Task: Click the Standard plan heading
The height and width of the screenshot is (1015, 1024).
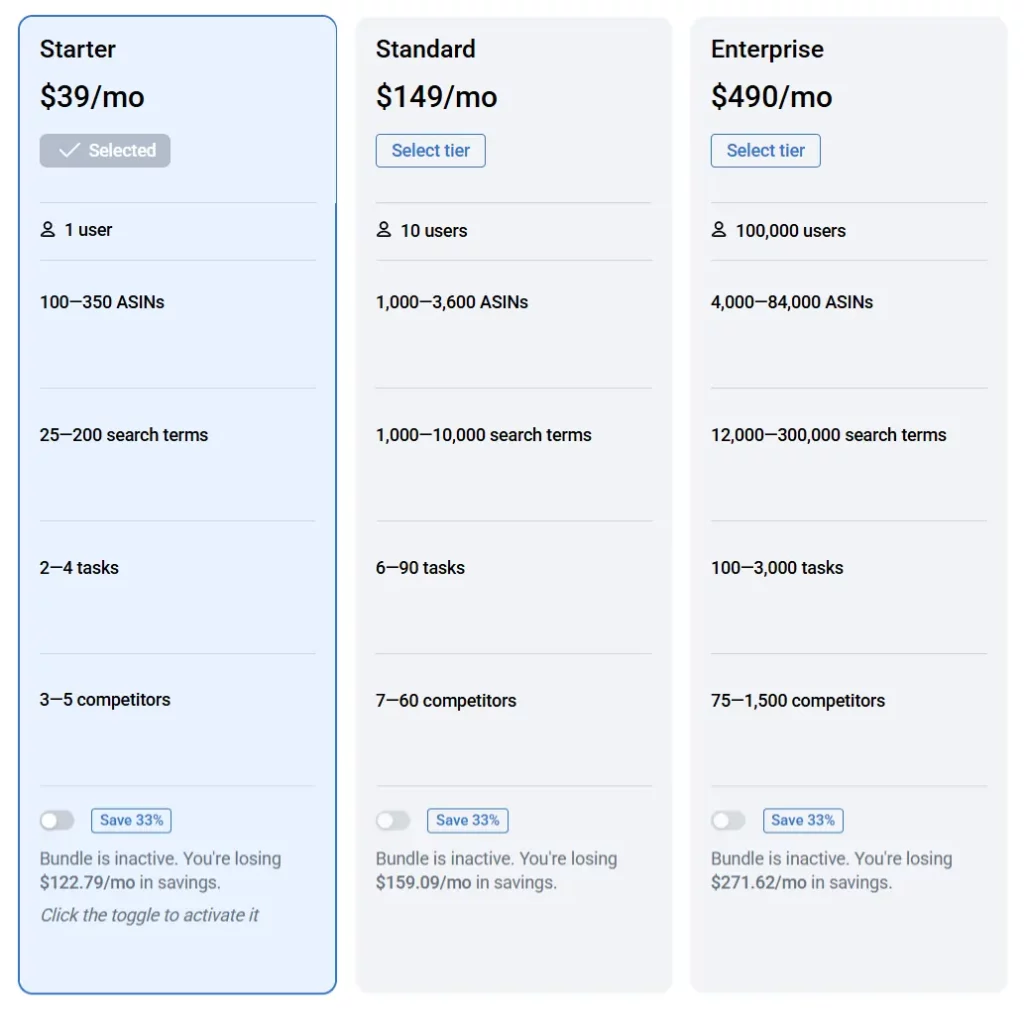Action: [x=425, y=48]
